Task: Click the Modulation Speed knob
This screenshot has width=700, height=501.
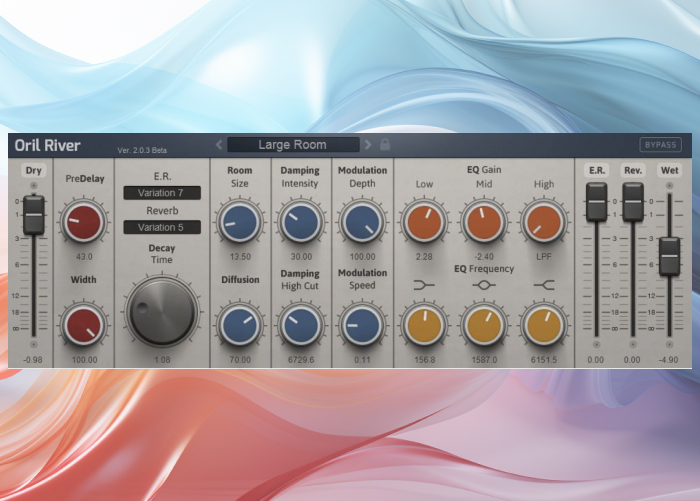Action: tap(362, 325)
